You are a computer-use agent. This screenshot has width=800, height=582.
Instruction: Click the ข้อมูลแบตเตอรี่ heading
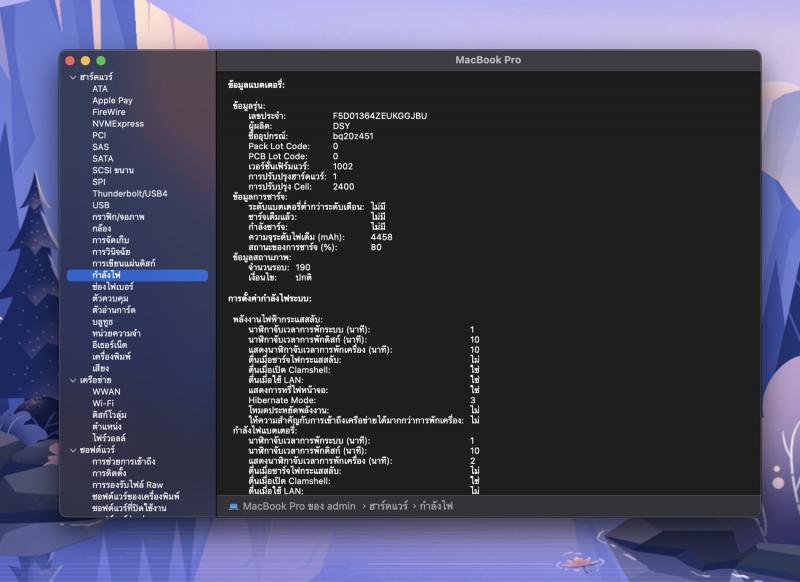(256, 85)
